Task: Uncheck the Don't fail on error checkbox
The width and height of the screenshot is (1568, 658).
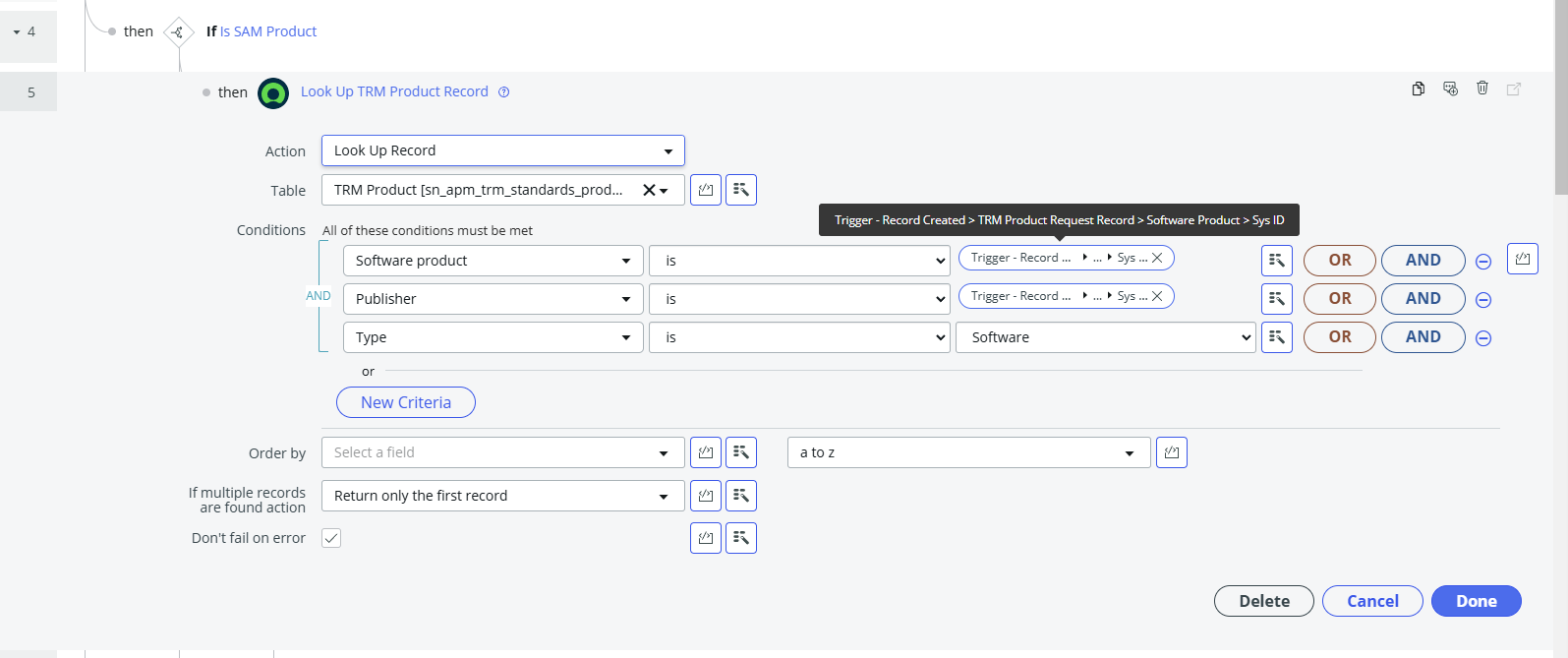Action: pyautogui.click(x=331, y=538)
